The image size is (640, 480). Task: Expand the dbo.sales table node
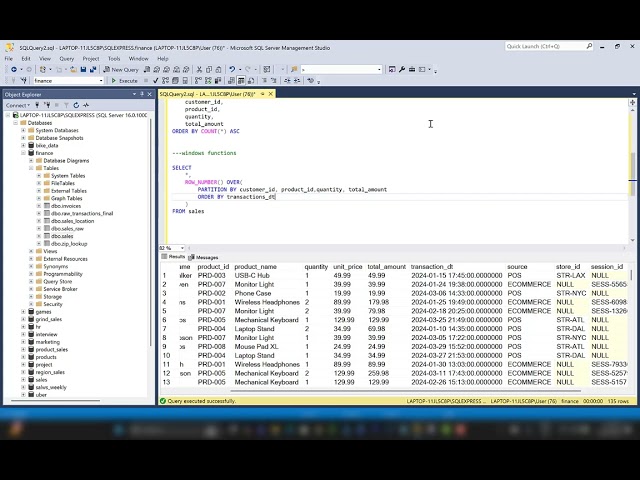tap(39, 236)
